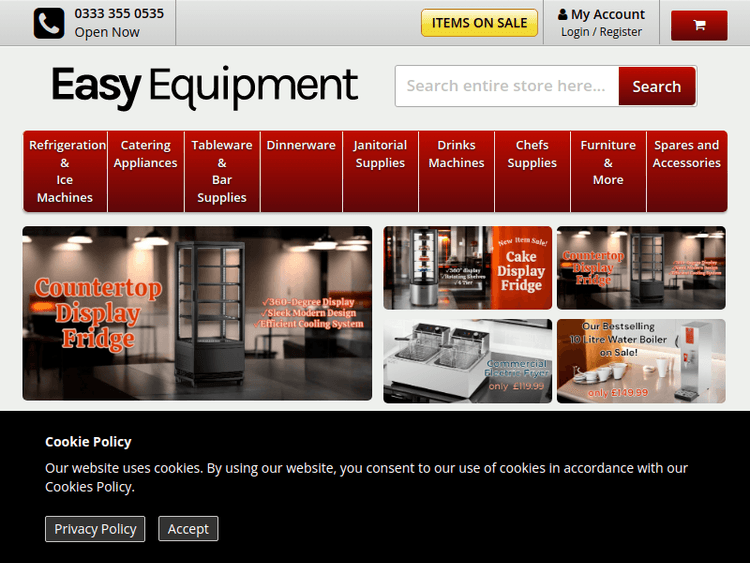Image resolution: width=750 pixels, height=563 pixels.
Task: Click the My Account text
Action: pos(607,14)
